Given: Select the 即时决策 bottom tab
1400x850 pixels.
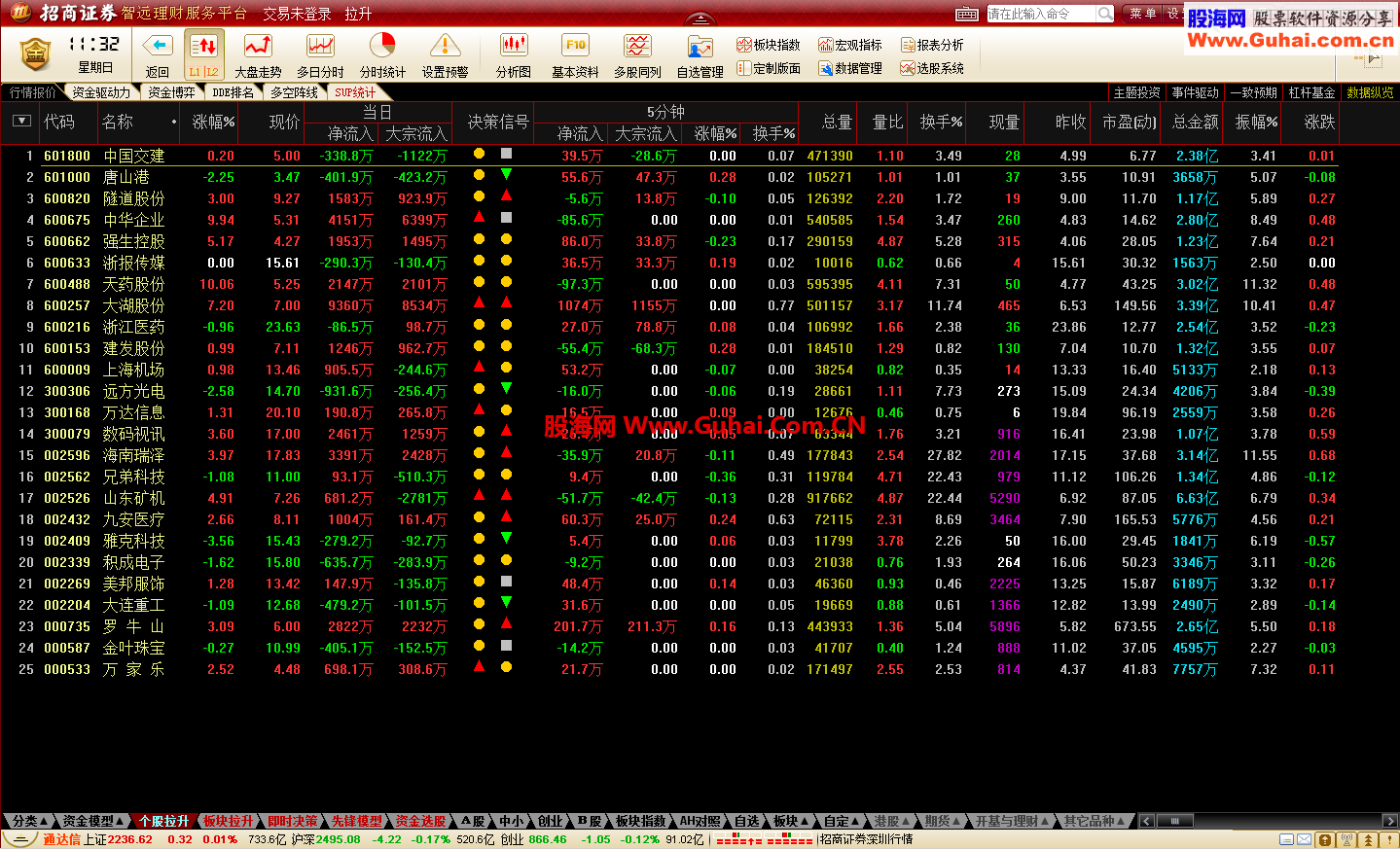Looking at the screenshot, I should pos(292,822).
